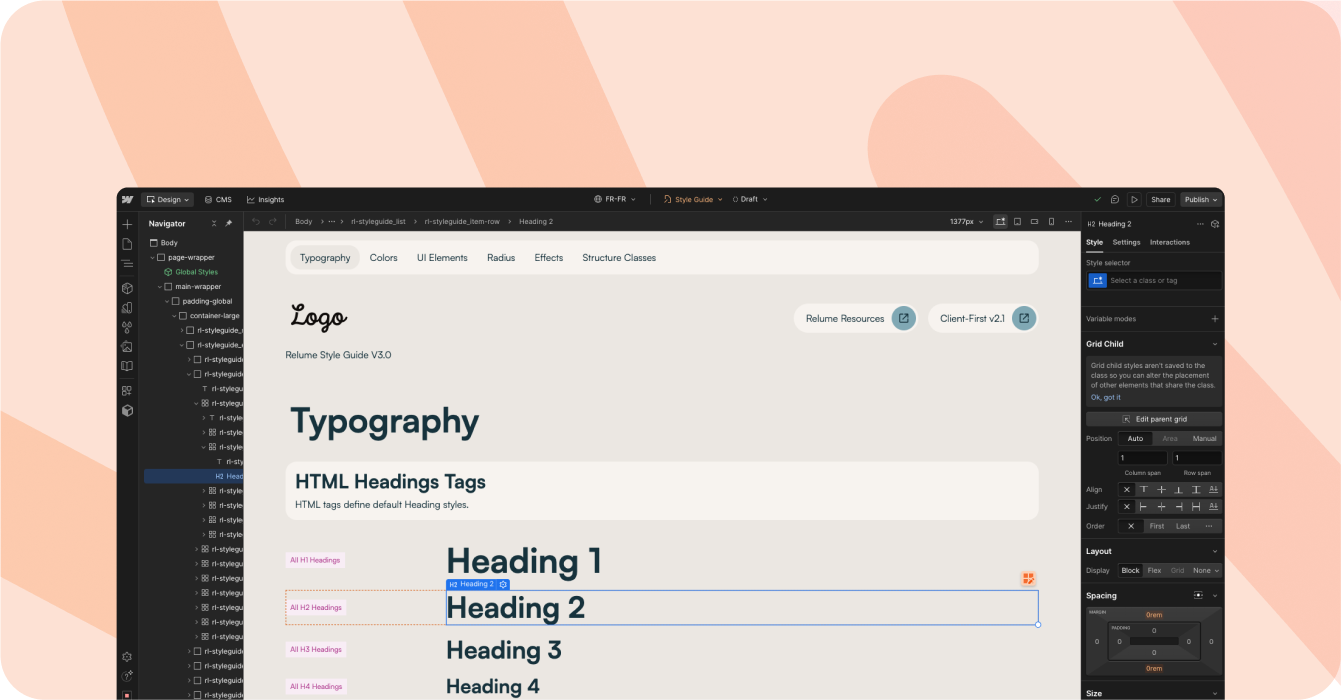
Task: Open the CMS tab
Action: click(x=217, y=199)
